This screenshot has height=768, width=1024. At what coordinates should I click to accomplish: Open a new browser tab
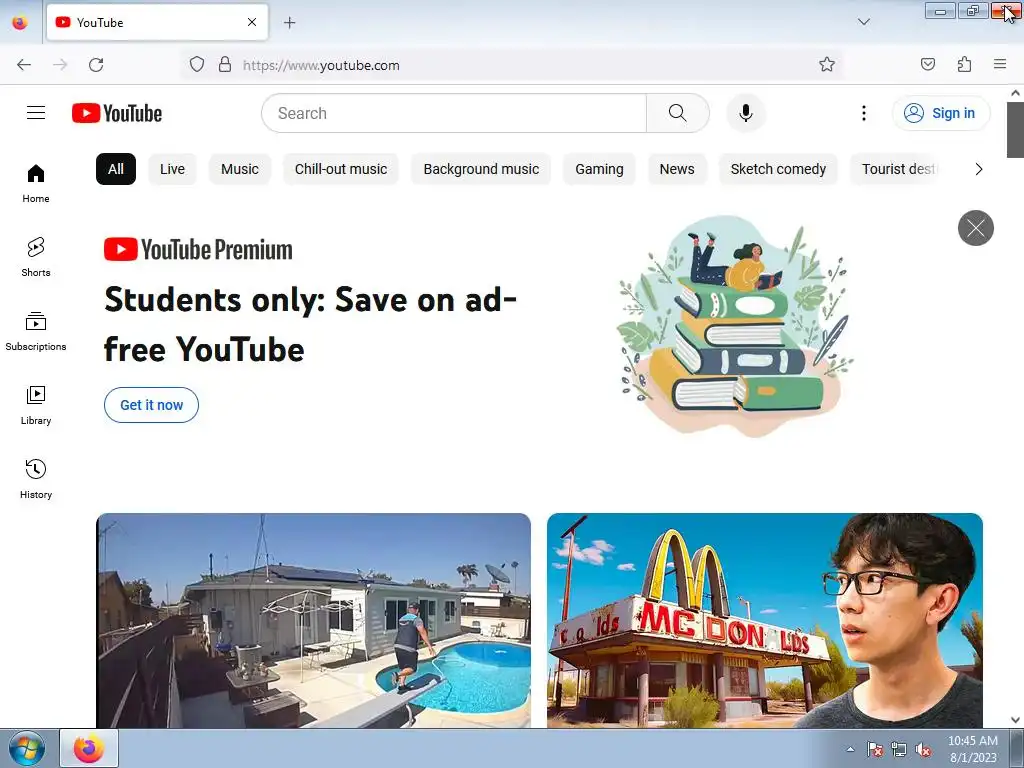[x=289, y=23]
